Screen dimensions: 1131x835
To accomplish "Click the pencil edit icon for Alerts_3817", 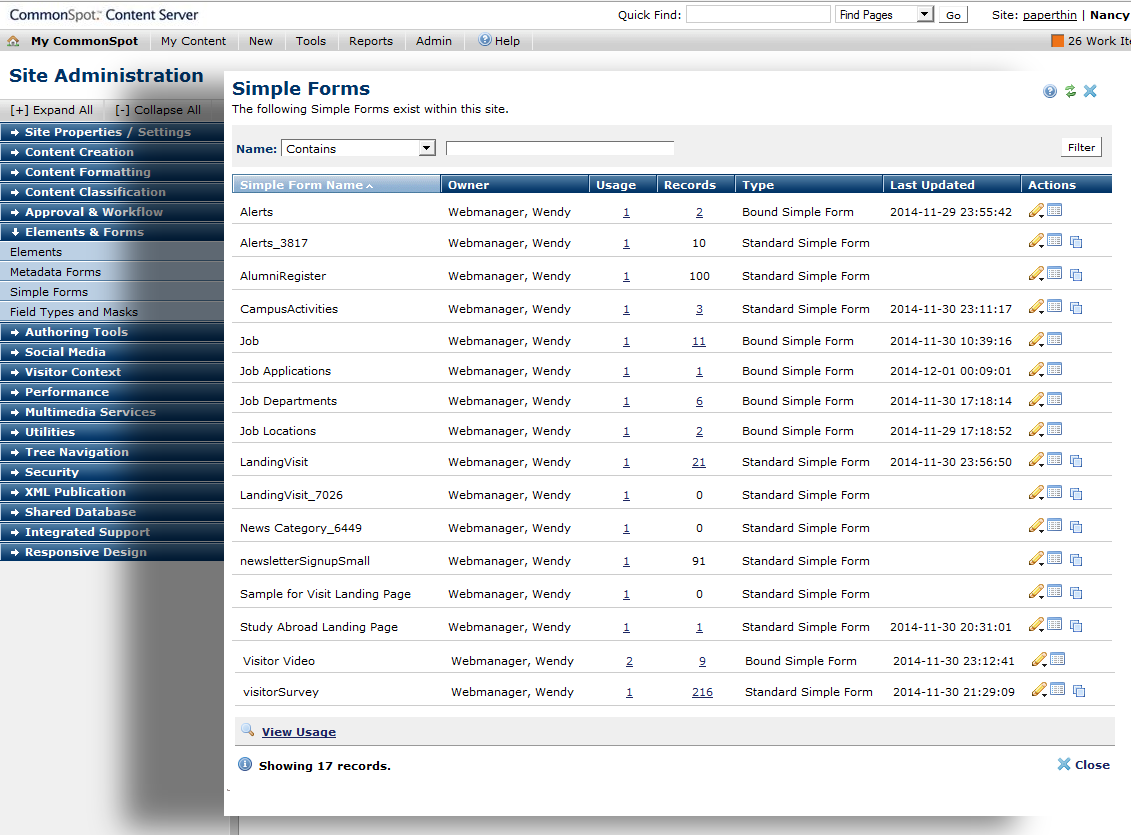I will [1037, 241].
